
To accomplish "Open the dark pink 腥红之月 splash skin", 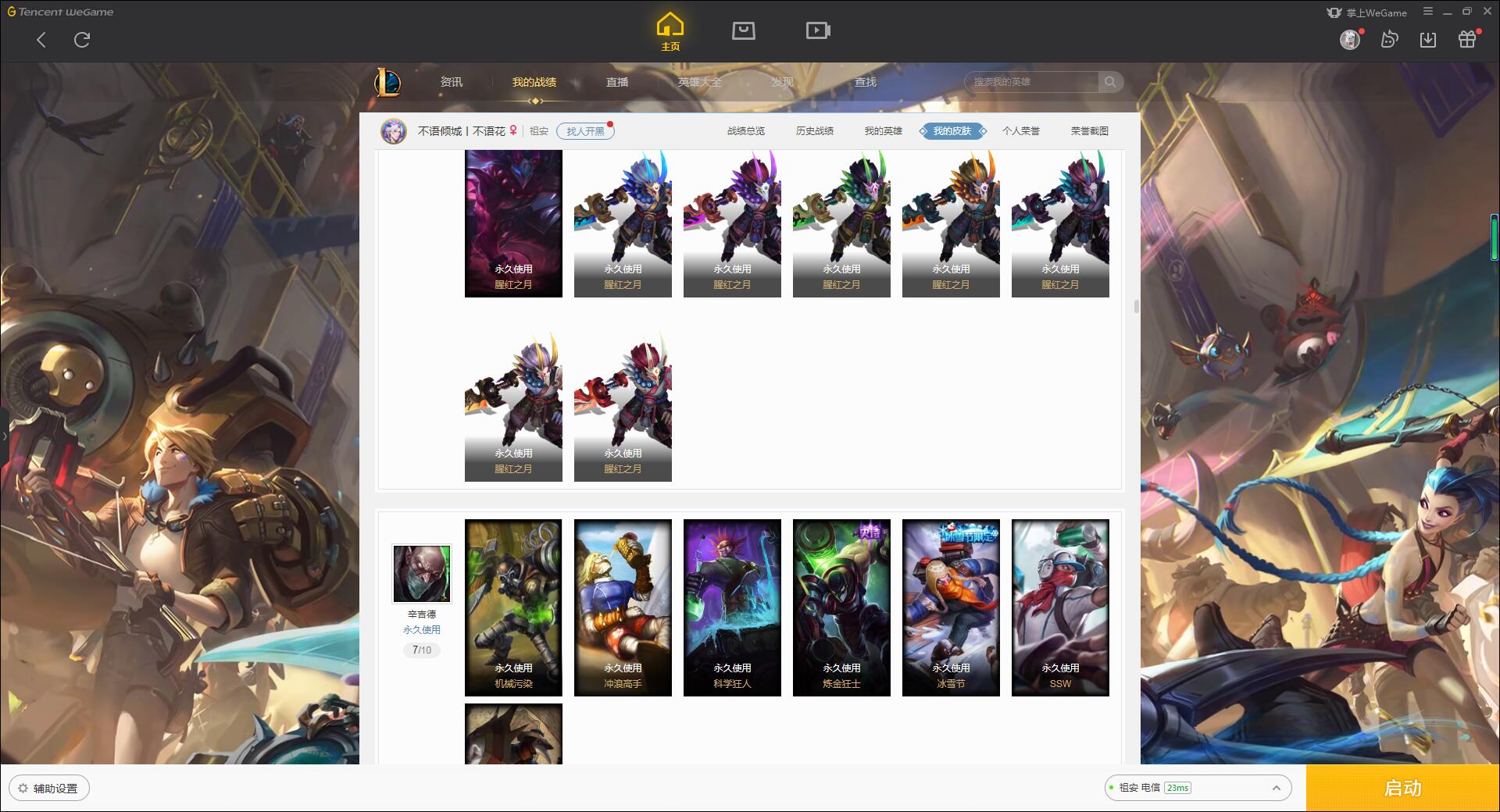I will click(x=513, y=224).
